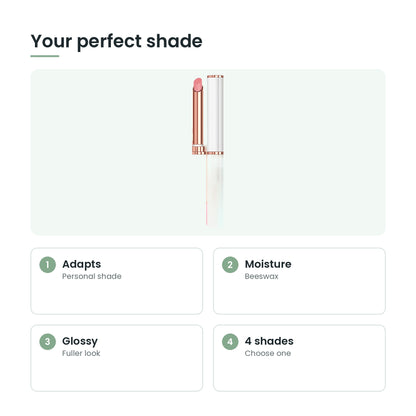Click the Choose one subtitle text
This screenshot has width=416, height=416.
coord(268,353)
